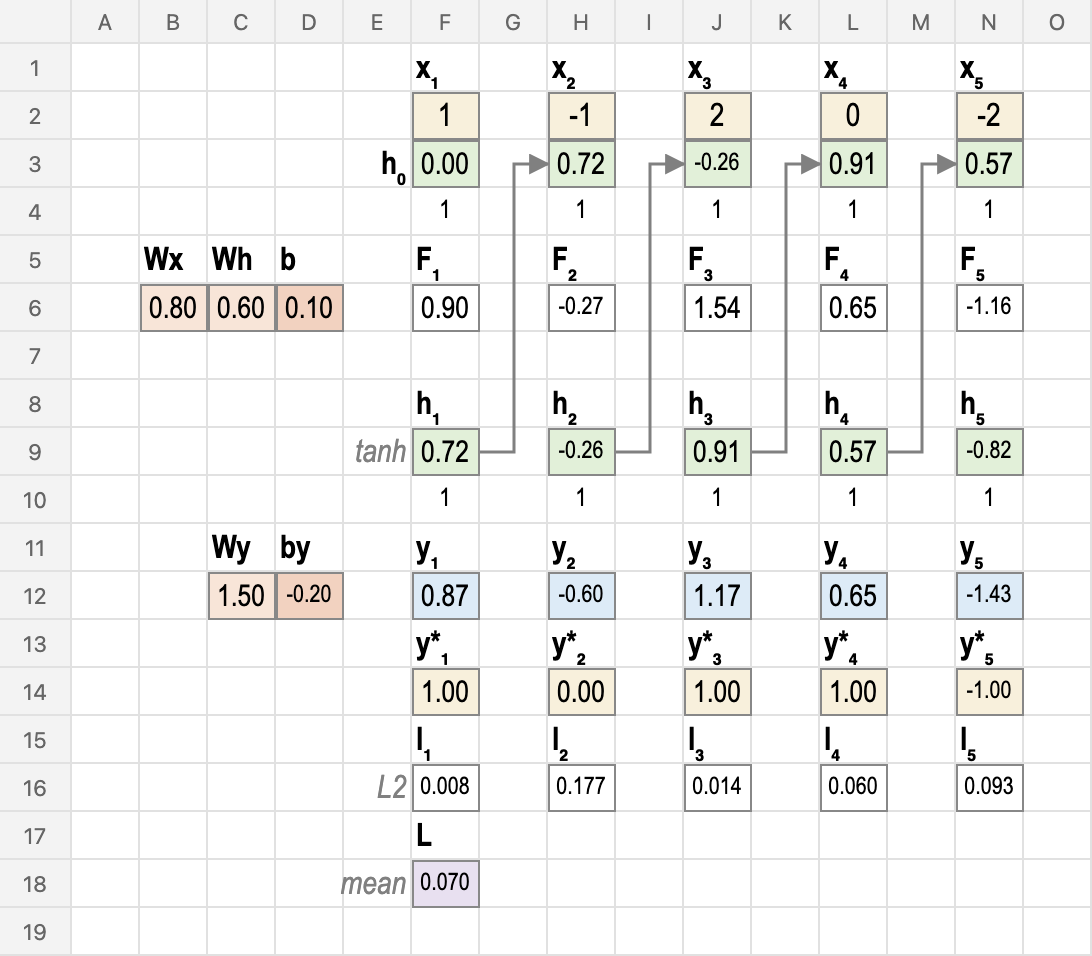Select the Wx weight cell 0.80
Viewport: 1092px width, 956px height.
pos(173,308)
